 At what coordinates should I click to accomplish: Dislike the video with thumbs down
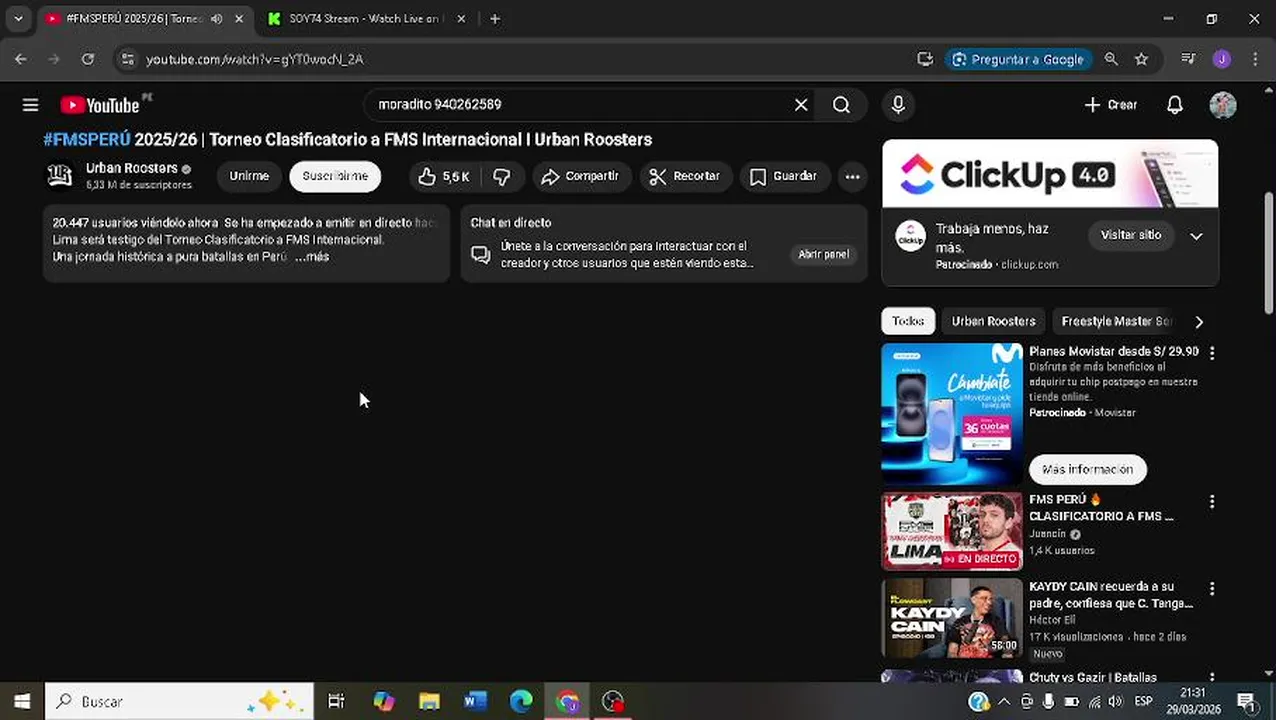pyautogui.click(x=502, y=176)
